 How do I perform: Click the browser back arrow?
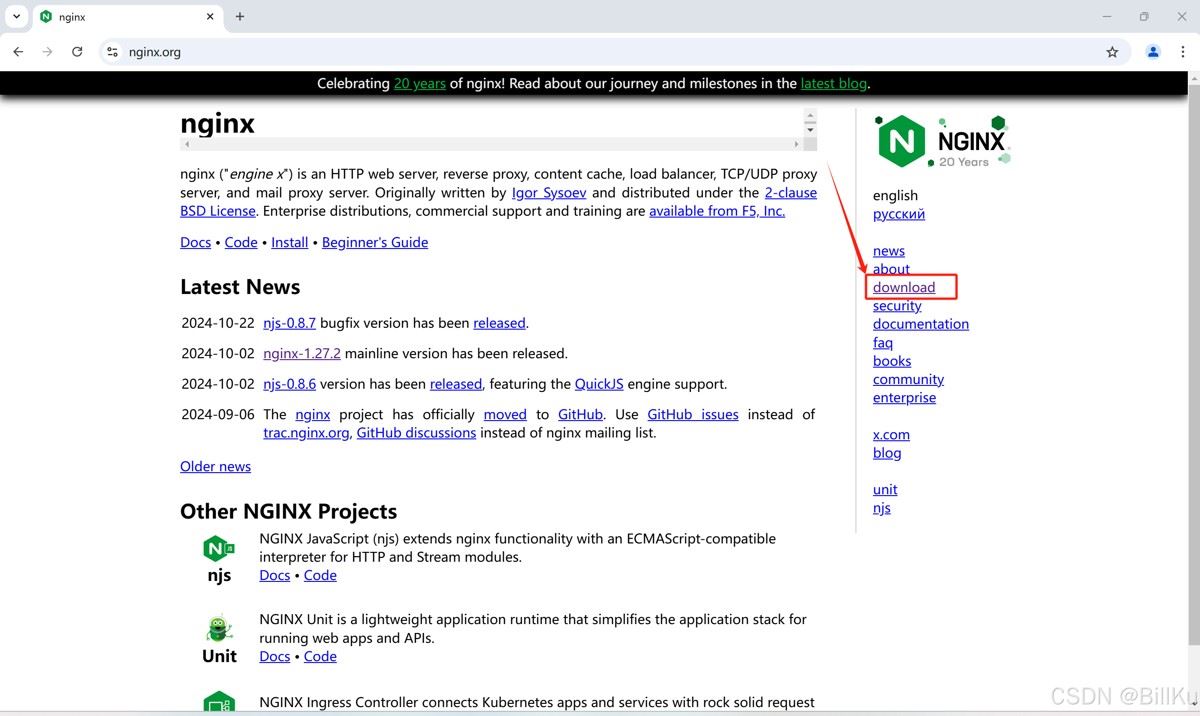[x=18, y=52]
